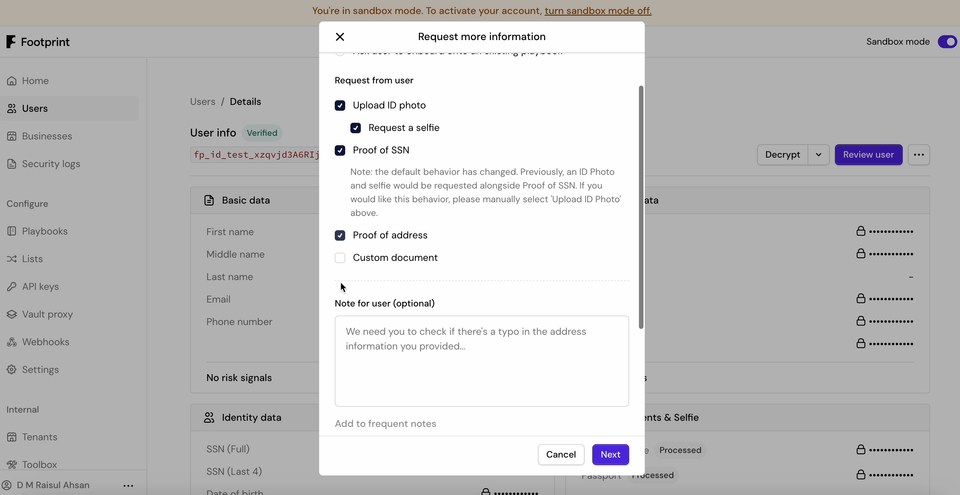The width and height of the screenshot is (960, 495).
Task: Open the account options next to username
Action: (x=128, y=486)
